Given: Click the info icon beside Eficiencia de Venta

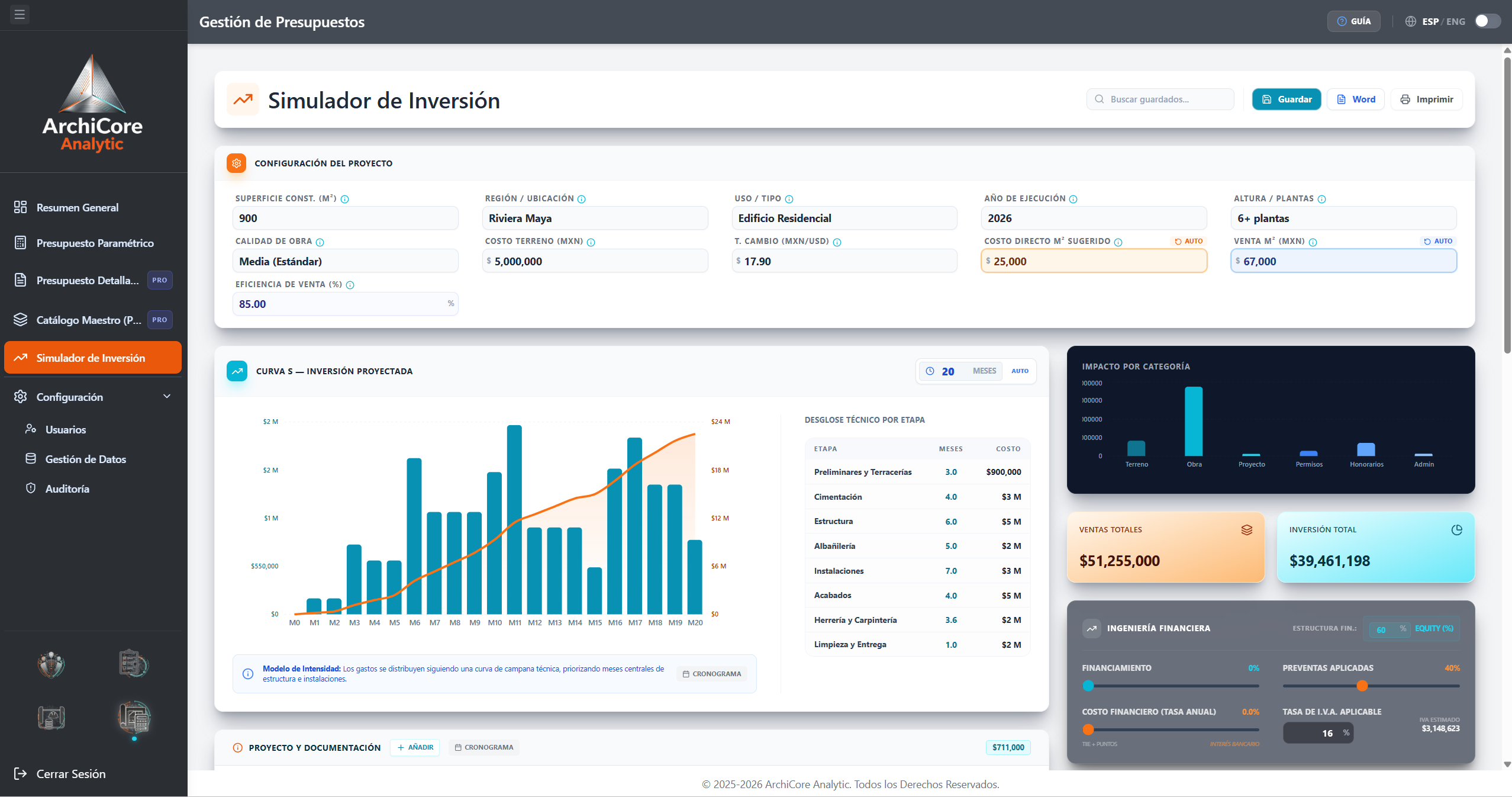Looking at the screenshot, I should pos(350,285).
